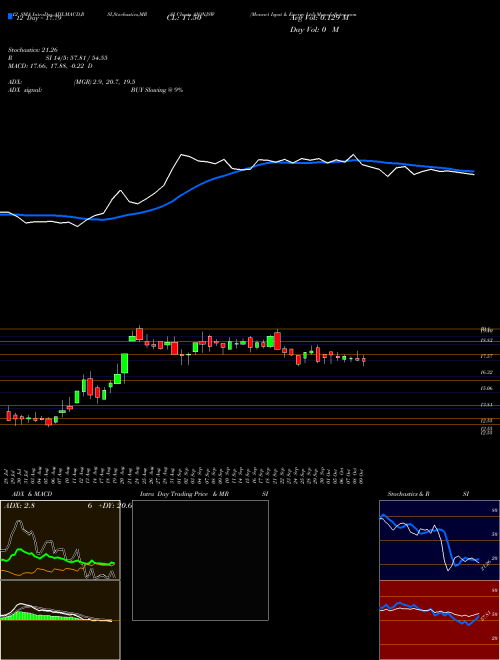Click the blue 12-day SMA legend square
The image size is (500, 660).
pos(11,16)
